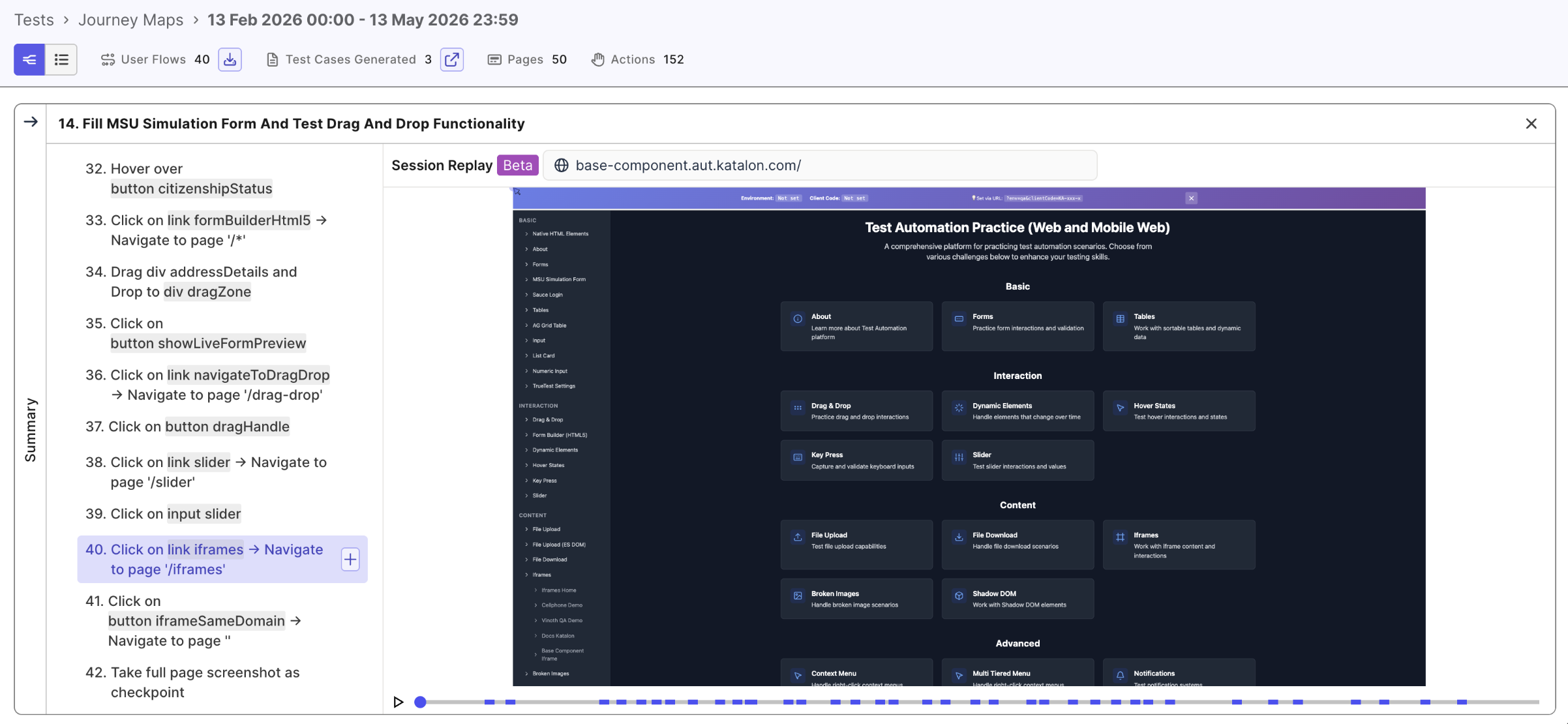Click the Iframes card grid icon
Image resolution: width=1568 pixels, height=724 pixels.
pyautogui.click(x=1120, y=537)
